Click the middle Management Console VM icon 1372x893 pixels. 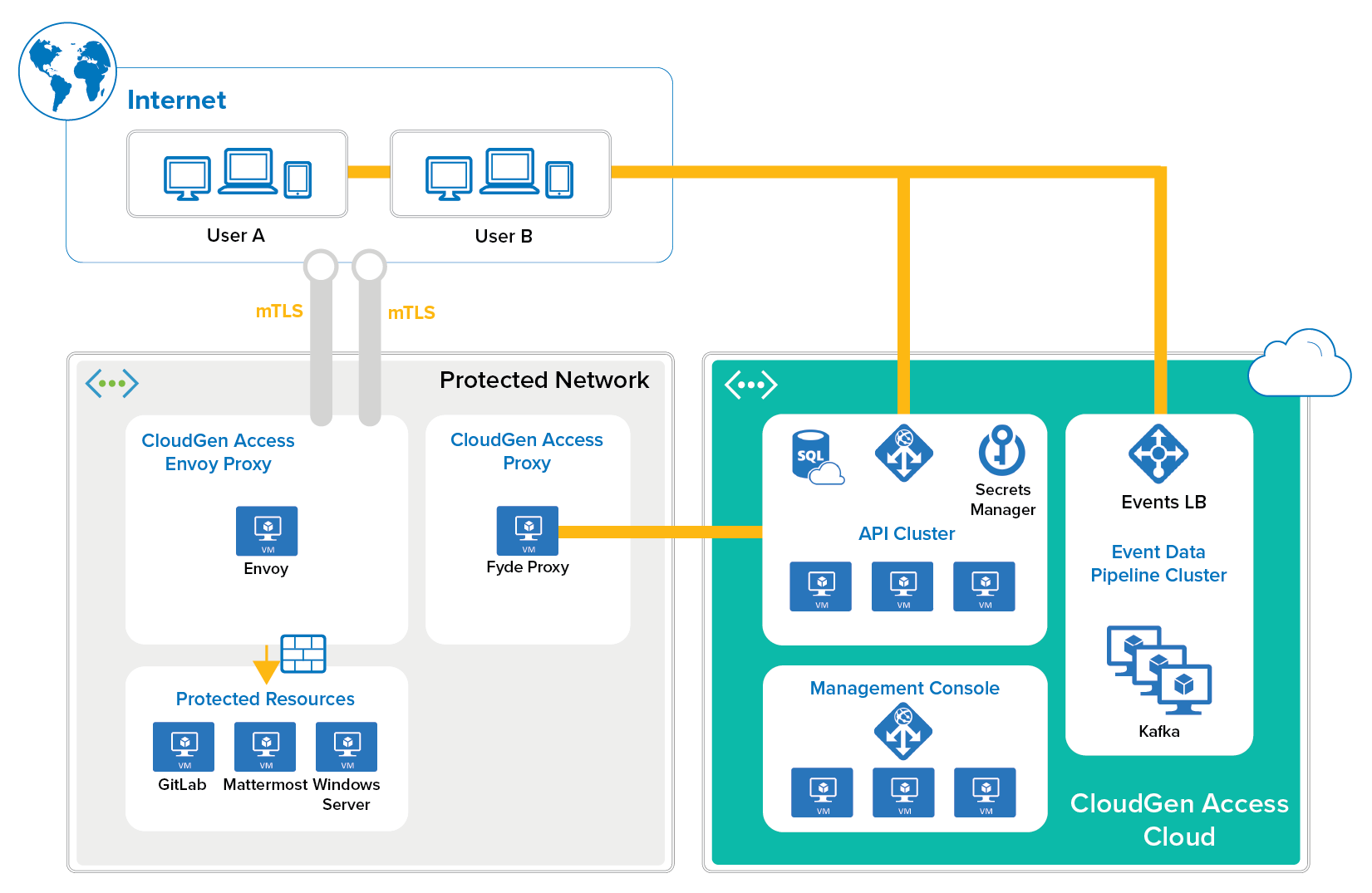[x=903, y=792]
